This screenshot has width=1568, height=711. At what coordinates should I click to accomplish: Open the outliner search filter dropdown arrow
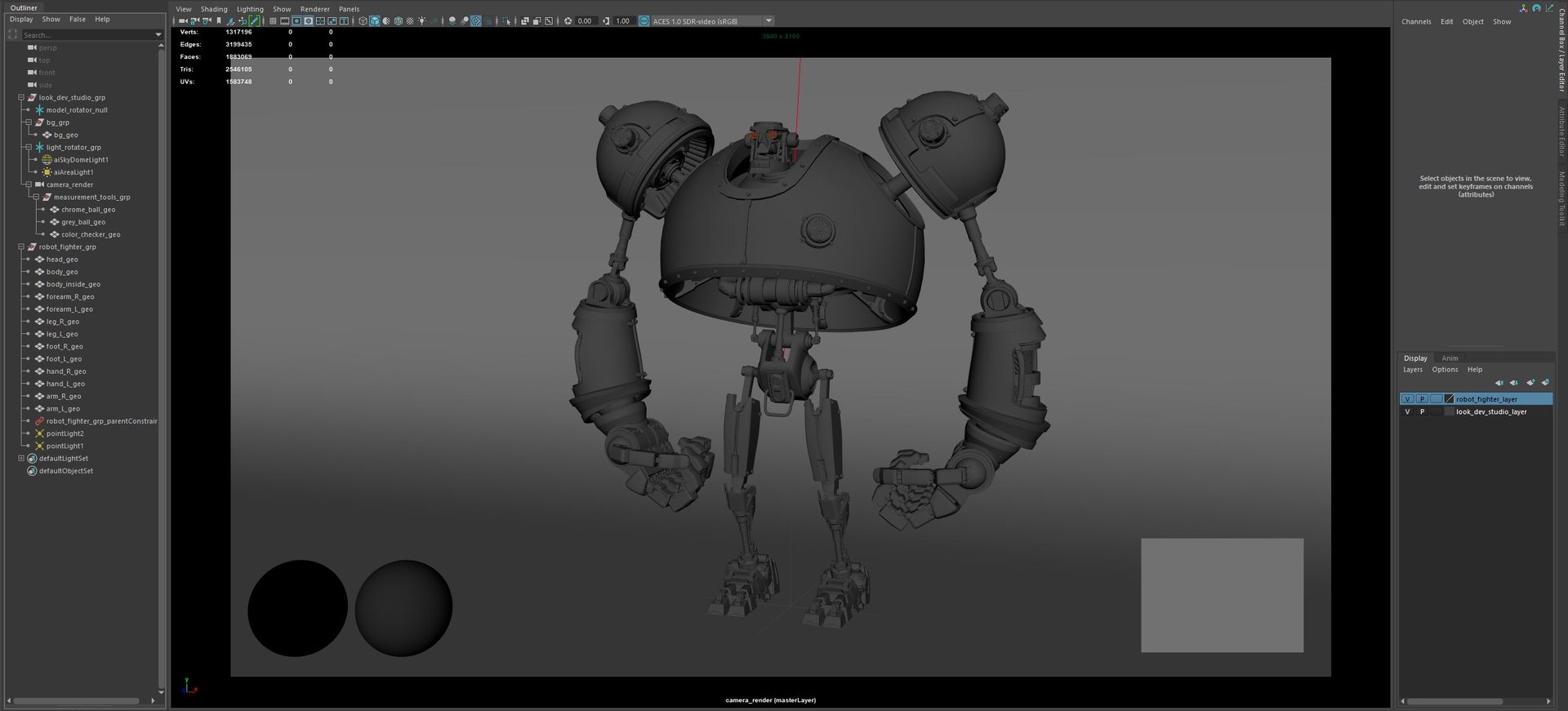coord(158,35)
